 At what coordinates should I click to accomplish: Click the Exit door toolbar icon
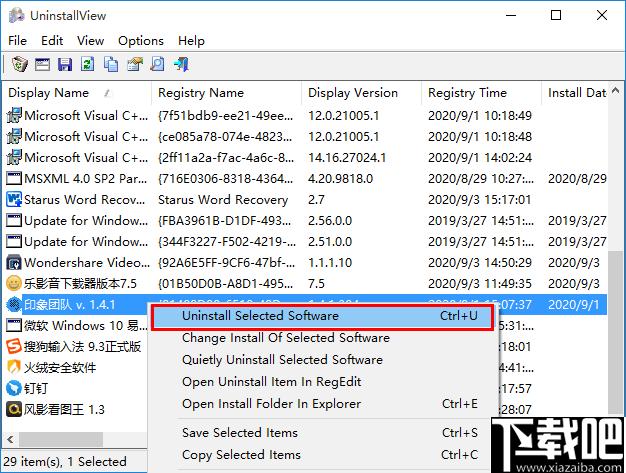(181, 65)
